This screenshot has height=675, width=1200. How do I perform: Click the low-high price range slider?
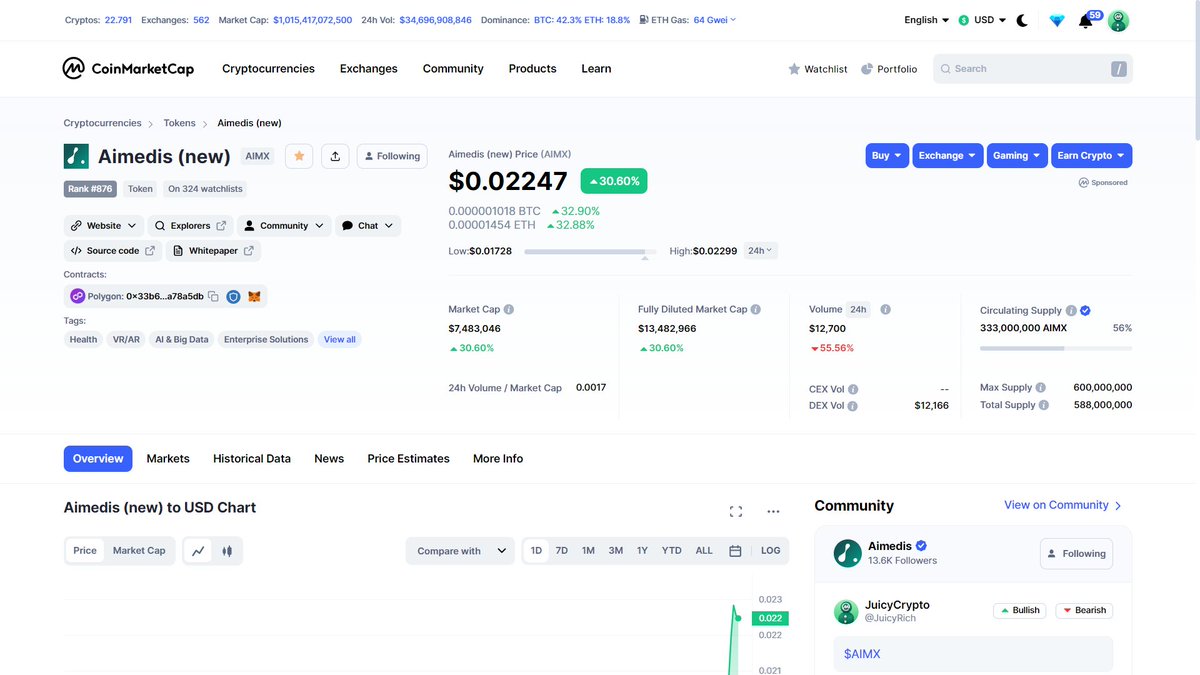pos(590,252)
